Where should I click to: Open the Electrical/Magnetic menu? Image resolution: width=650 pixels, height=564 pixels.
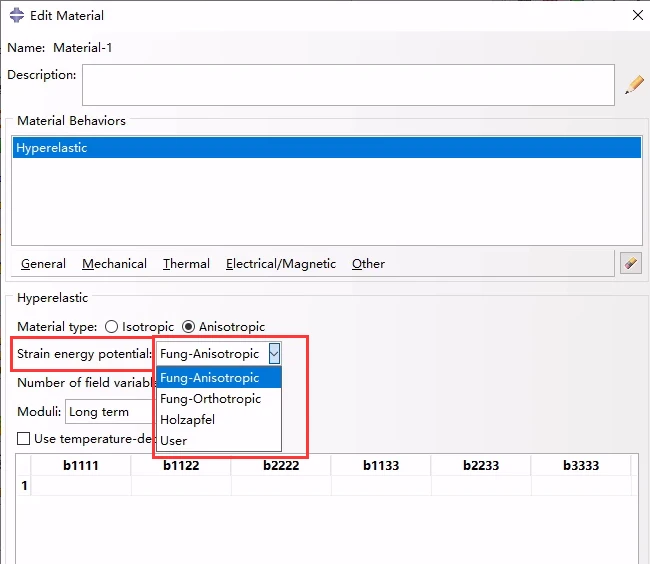point(280,264)
